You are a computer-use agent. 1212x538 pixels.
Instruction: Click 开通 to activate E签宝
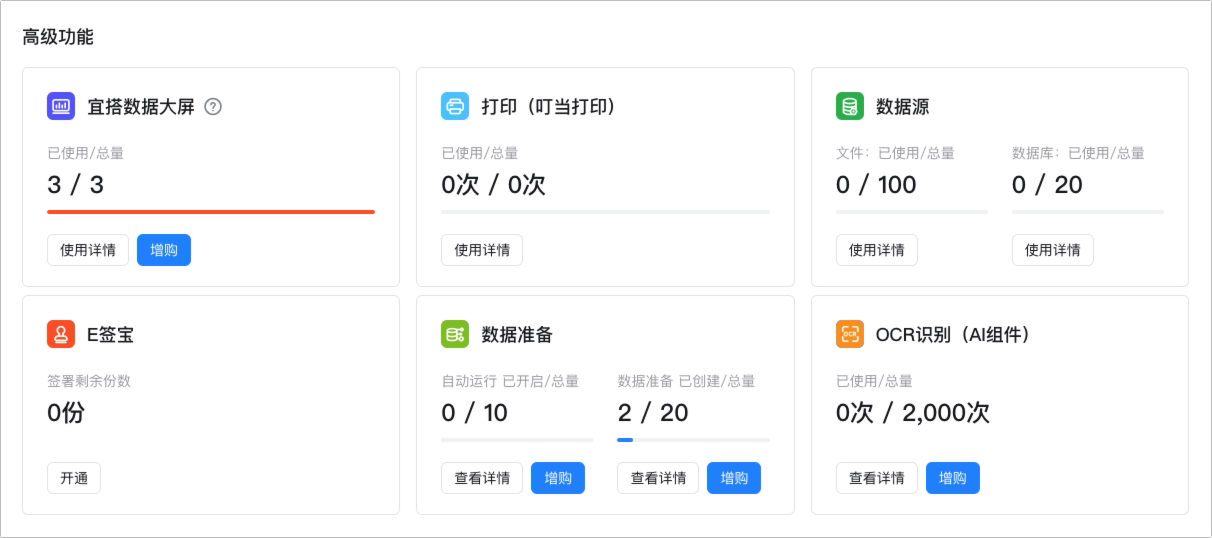[x=74, y=478]
